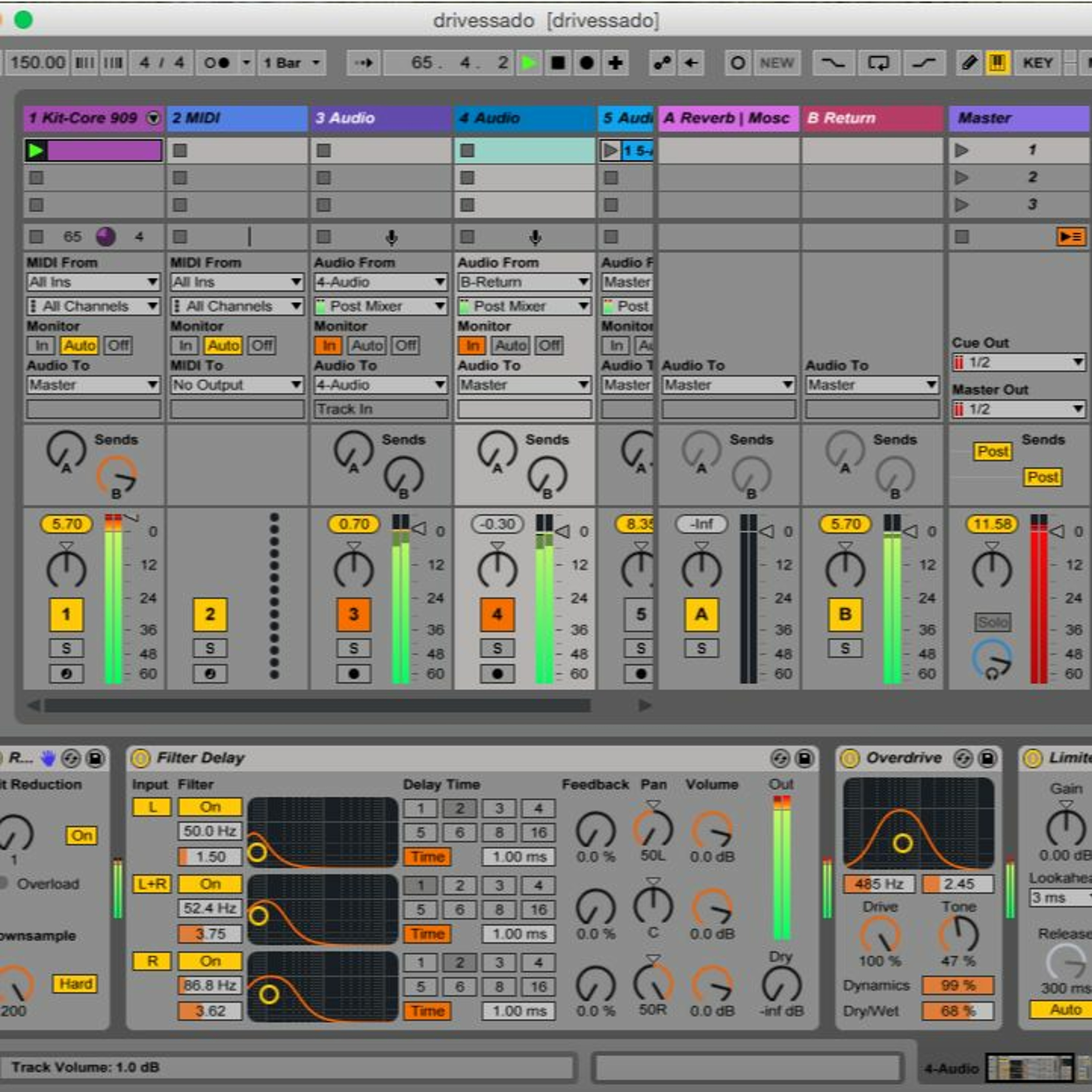Stop playback with the Stop button
Screen dimensions: 1092x1092
point(557,63)
